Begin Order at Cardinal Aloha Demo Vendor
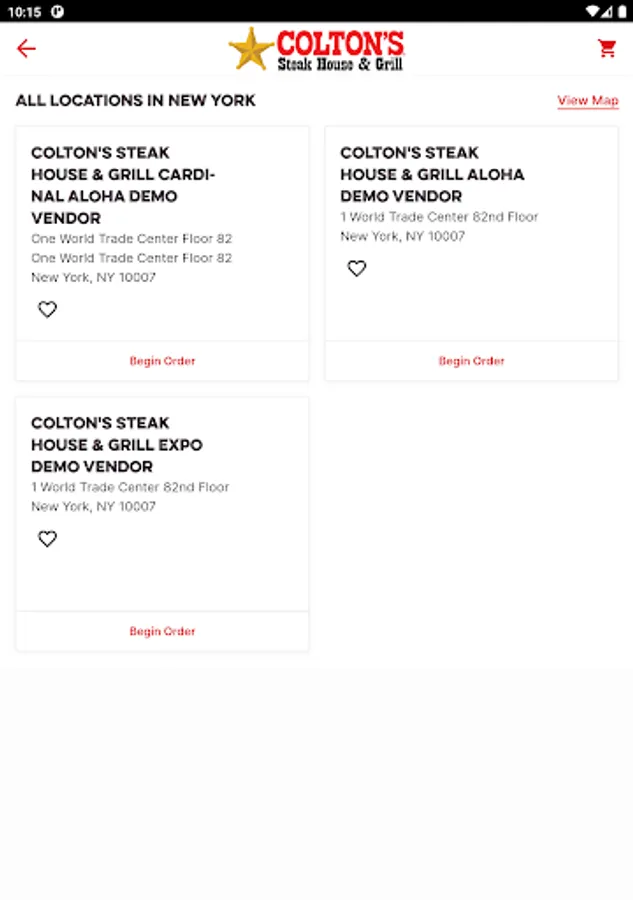Image resolution: width=633 pixels, height=900 pixels. click(x=162, y=361)
